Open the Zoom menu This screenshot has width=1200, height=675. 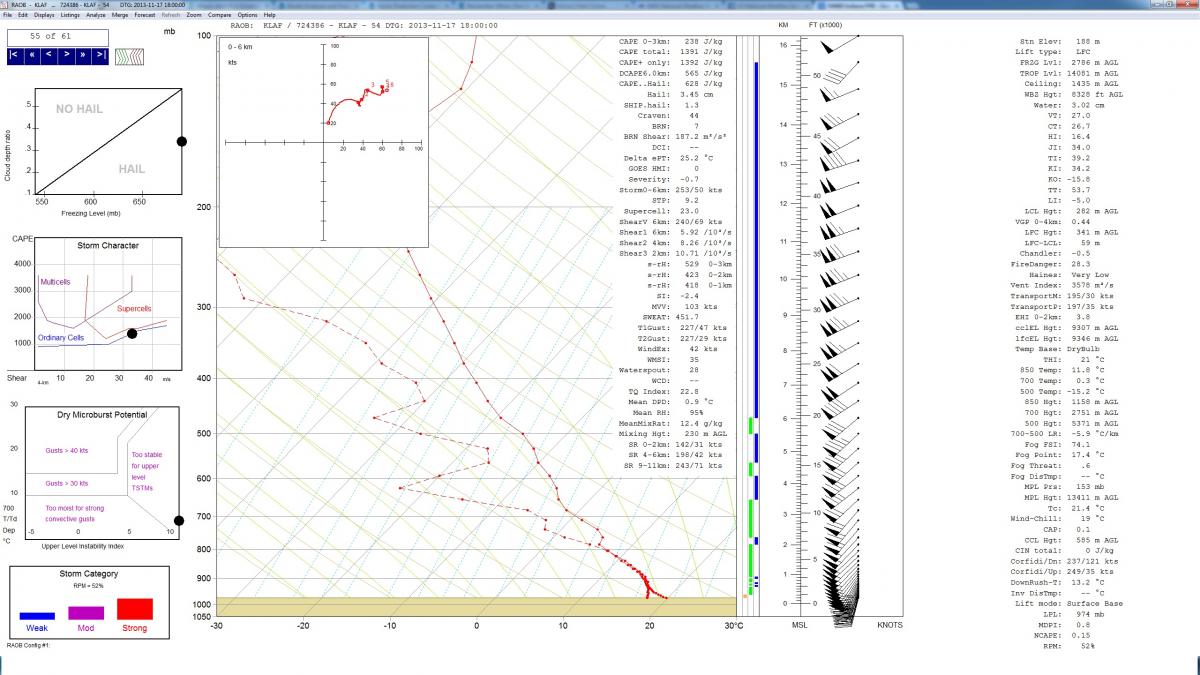pos(194,15)
